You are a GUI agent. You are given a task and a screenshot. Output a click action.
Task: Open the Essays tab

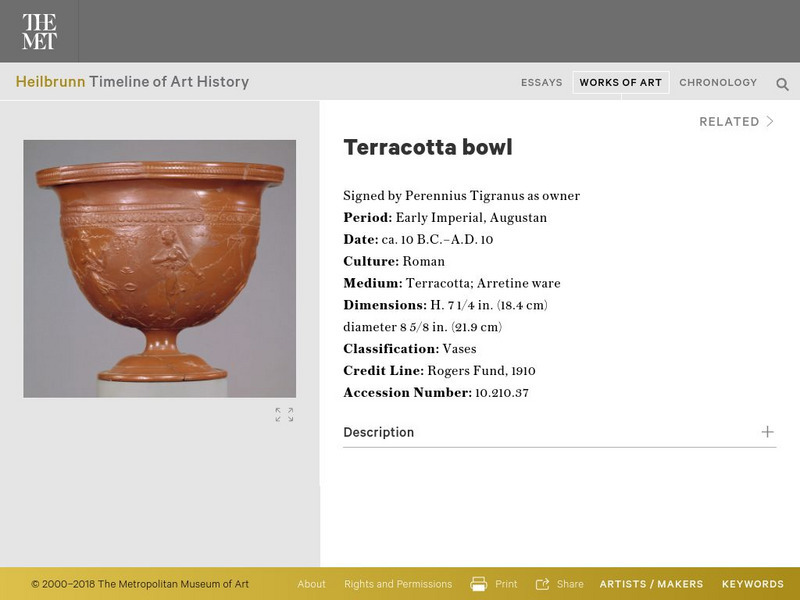[541, 83]
